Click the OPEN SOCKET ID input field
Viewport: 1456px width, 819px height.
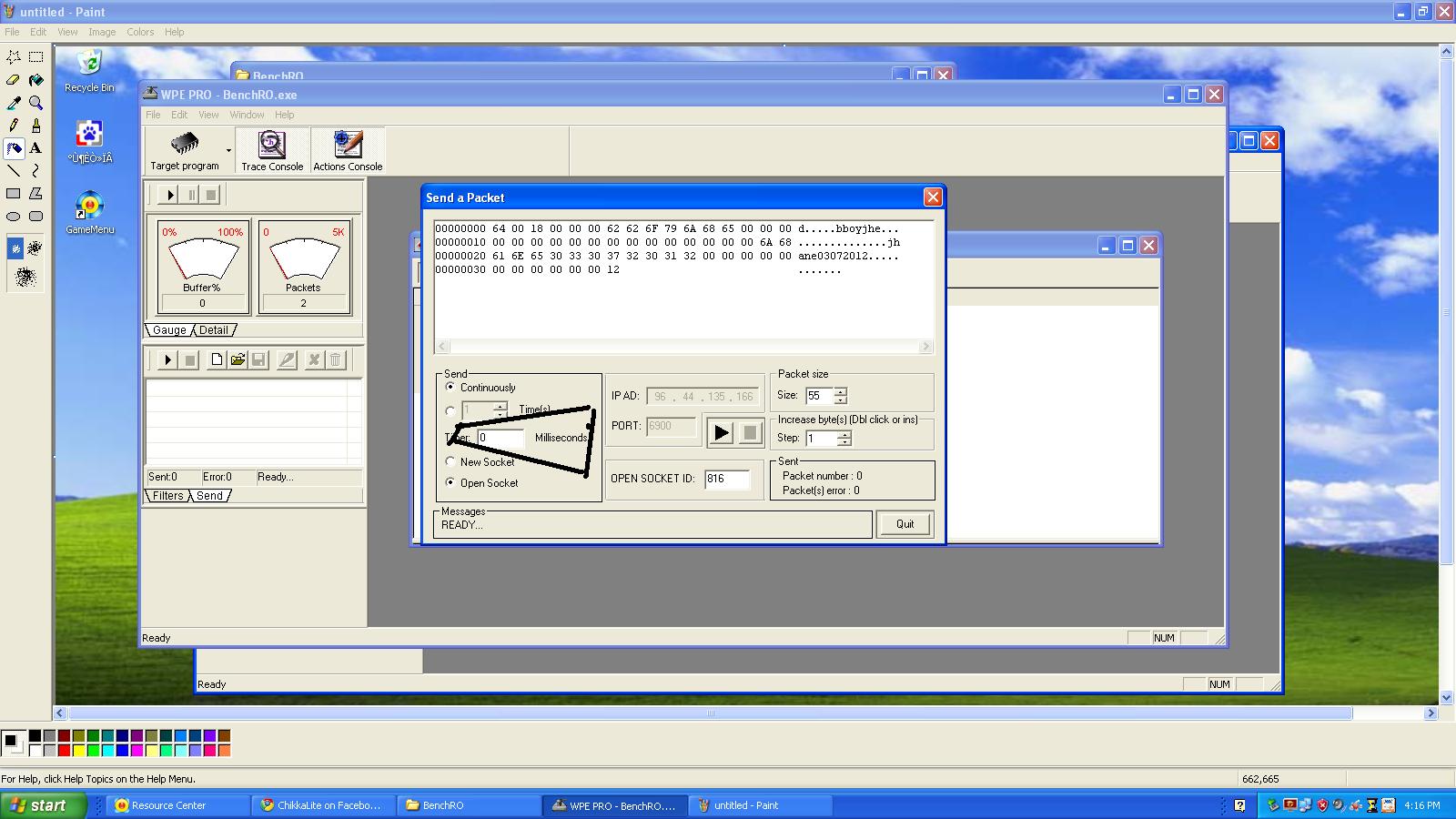pyautogui.click(x=727, y=479)
